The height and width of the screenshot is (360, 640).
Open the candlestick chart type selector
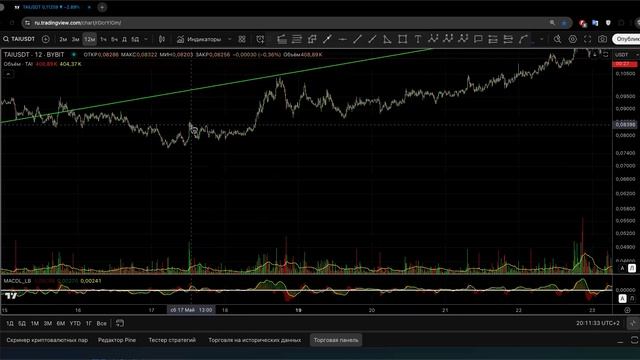click(x=162, y=39)
